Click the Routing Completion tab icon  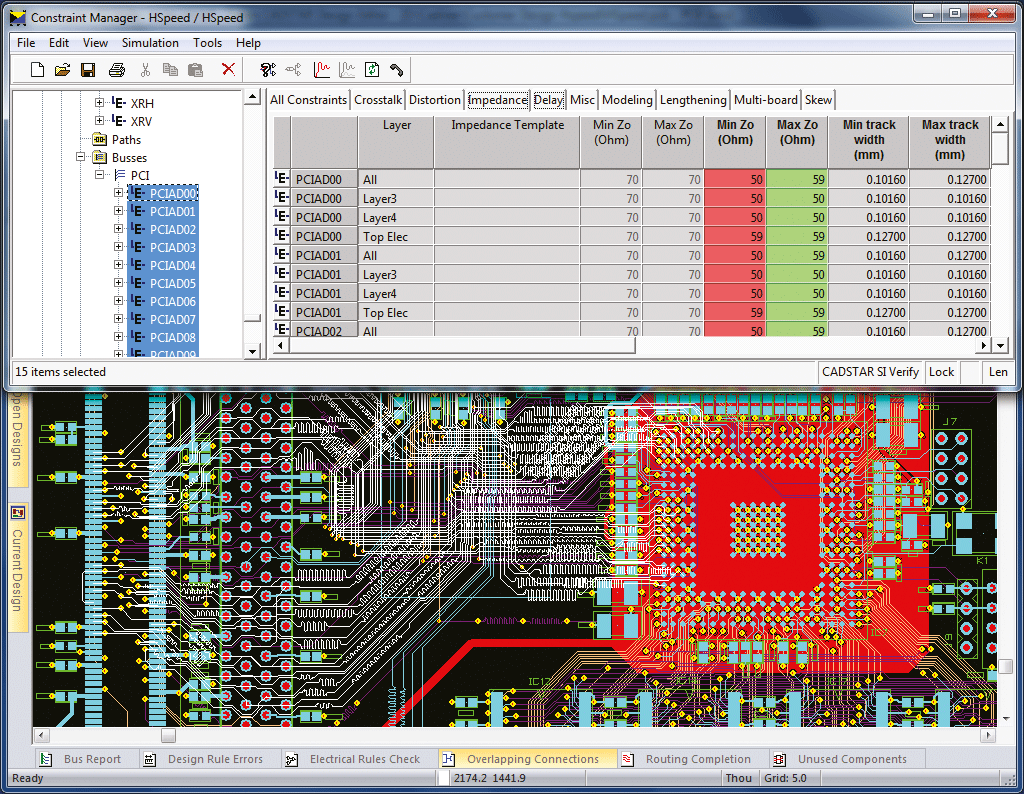tap(628, 759)
